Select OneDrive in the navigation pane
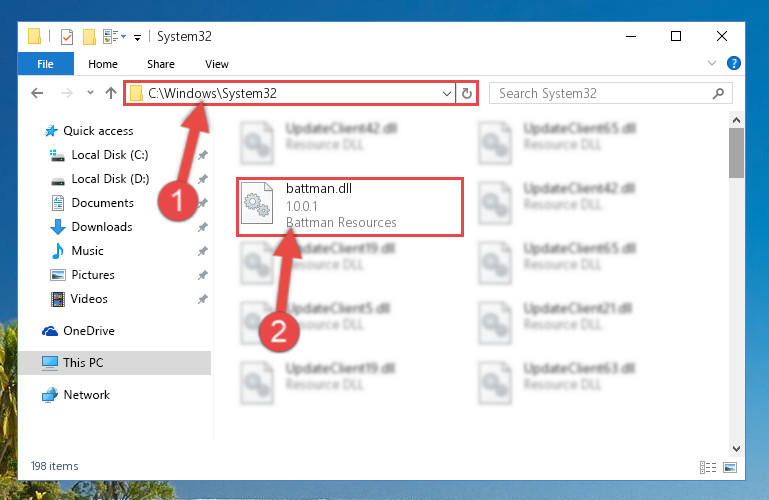This screenshot has height=500, width=769. (88, 331)
